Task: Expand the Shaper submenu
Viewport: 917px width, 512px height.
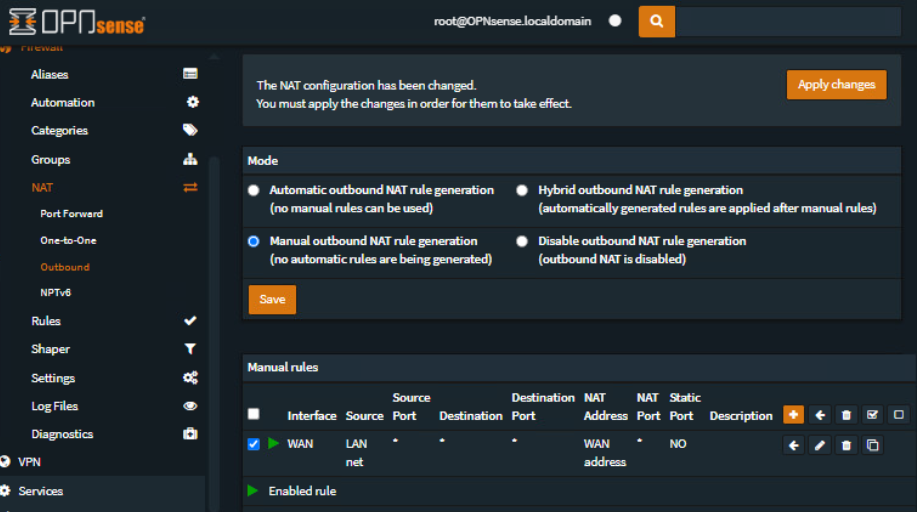Action: [x=50, y=349]
